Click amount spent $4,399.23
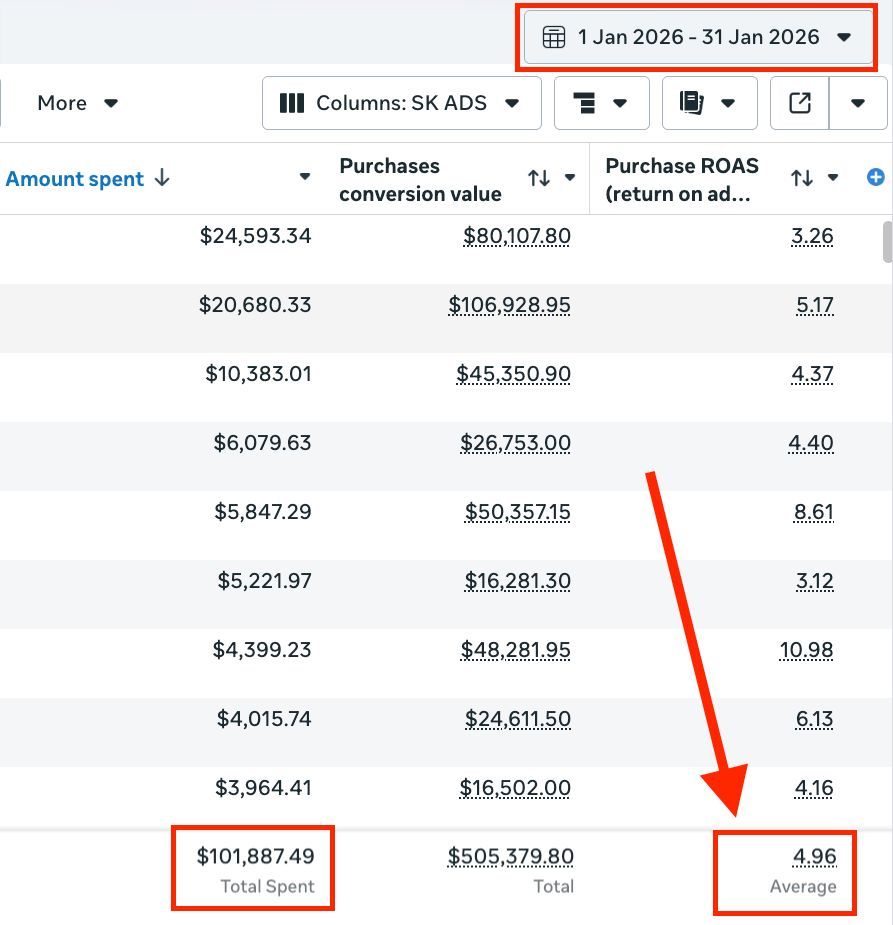893x925 pixels. [x=262, y=650]
